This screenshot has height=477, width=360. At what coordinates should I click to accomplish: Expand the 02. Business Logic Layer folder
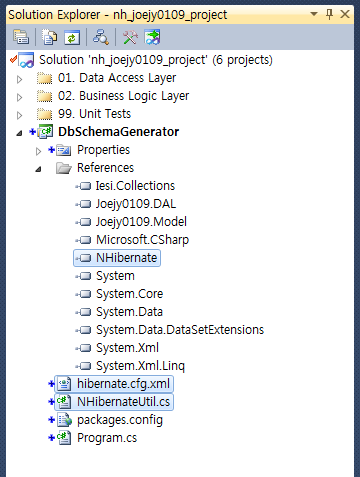tap(19, 97)
